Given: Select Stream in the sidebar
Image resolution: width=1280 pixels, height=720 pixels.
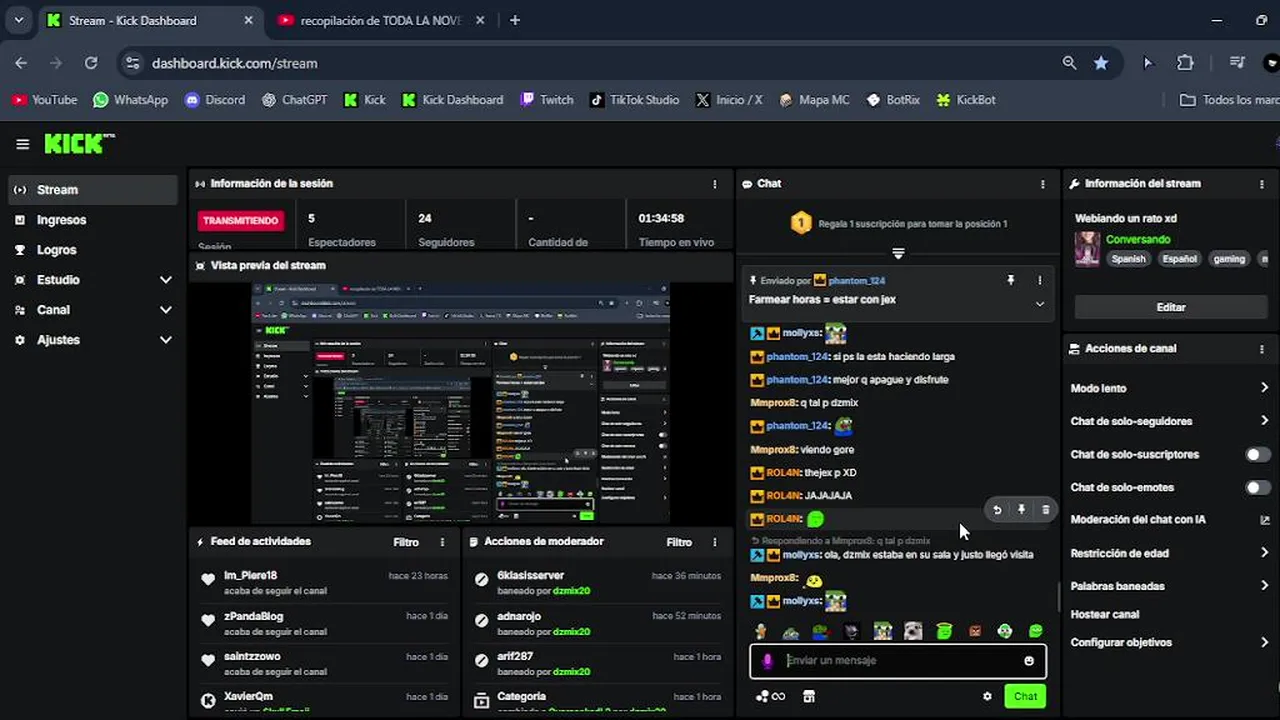Looking at the screenshot, I should tap(93, 190).
